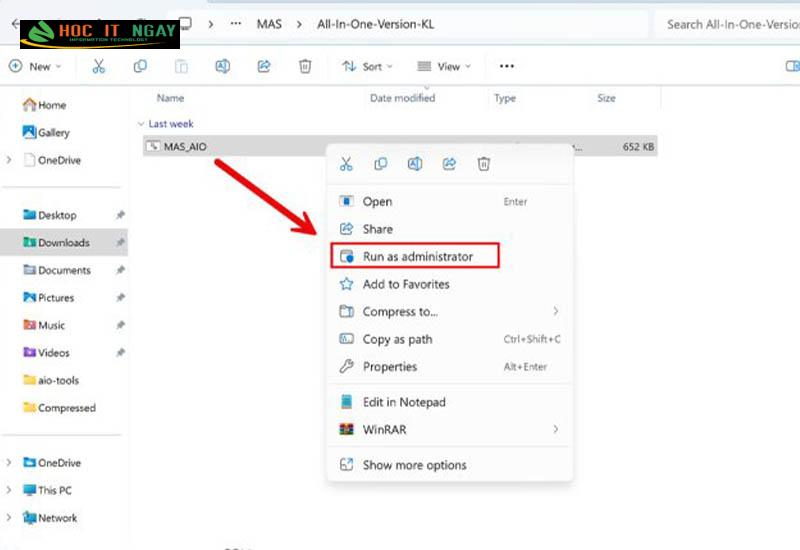
Task: Expand the This PC tree node
Action: [9, 490]
